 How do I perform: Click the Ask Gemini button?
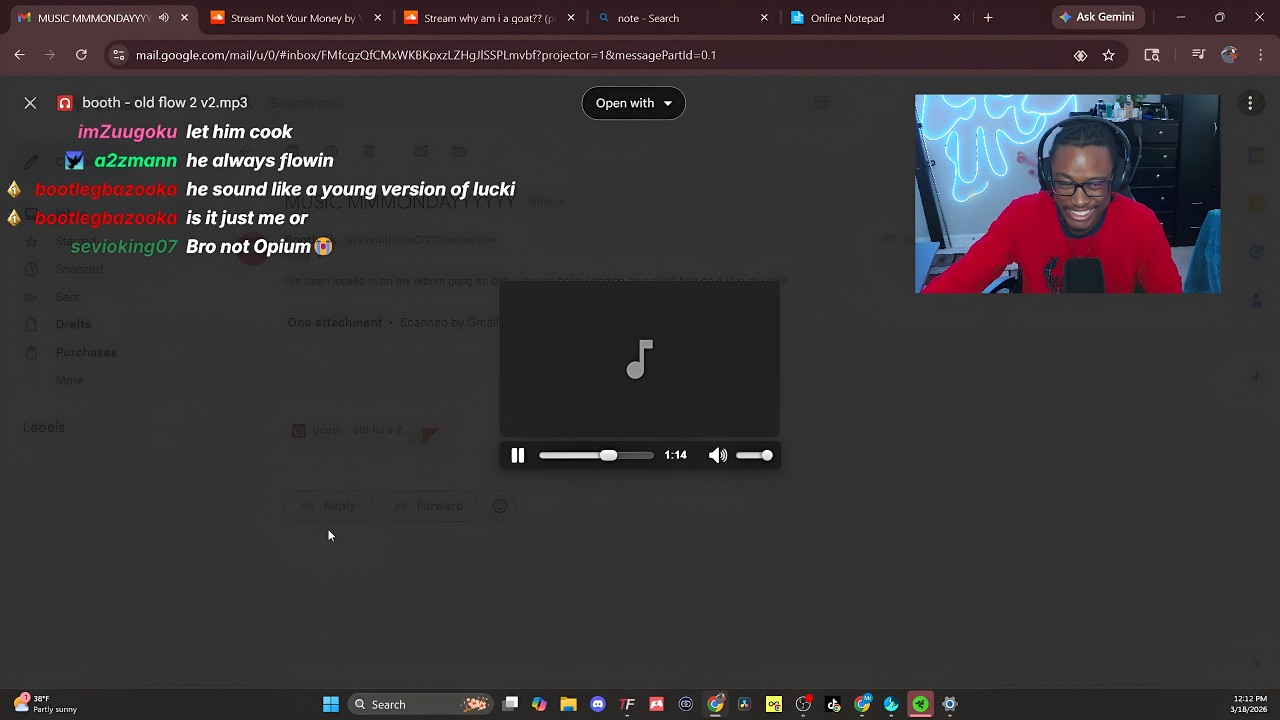point(1097,17)
